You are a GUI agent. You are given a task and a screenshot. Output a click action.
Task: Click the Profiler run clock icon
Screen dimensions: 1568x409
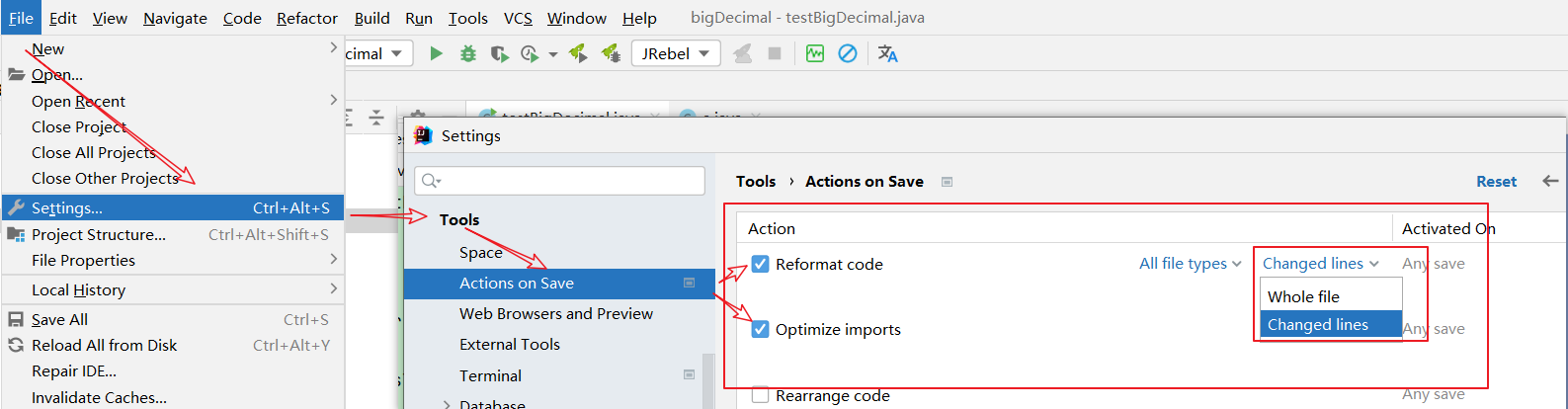[x=530, y=53]
